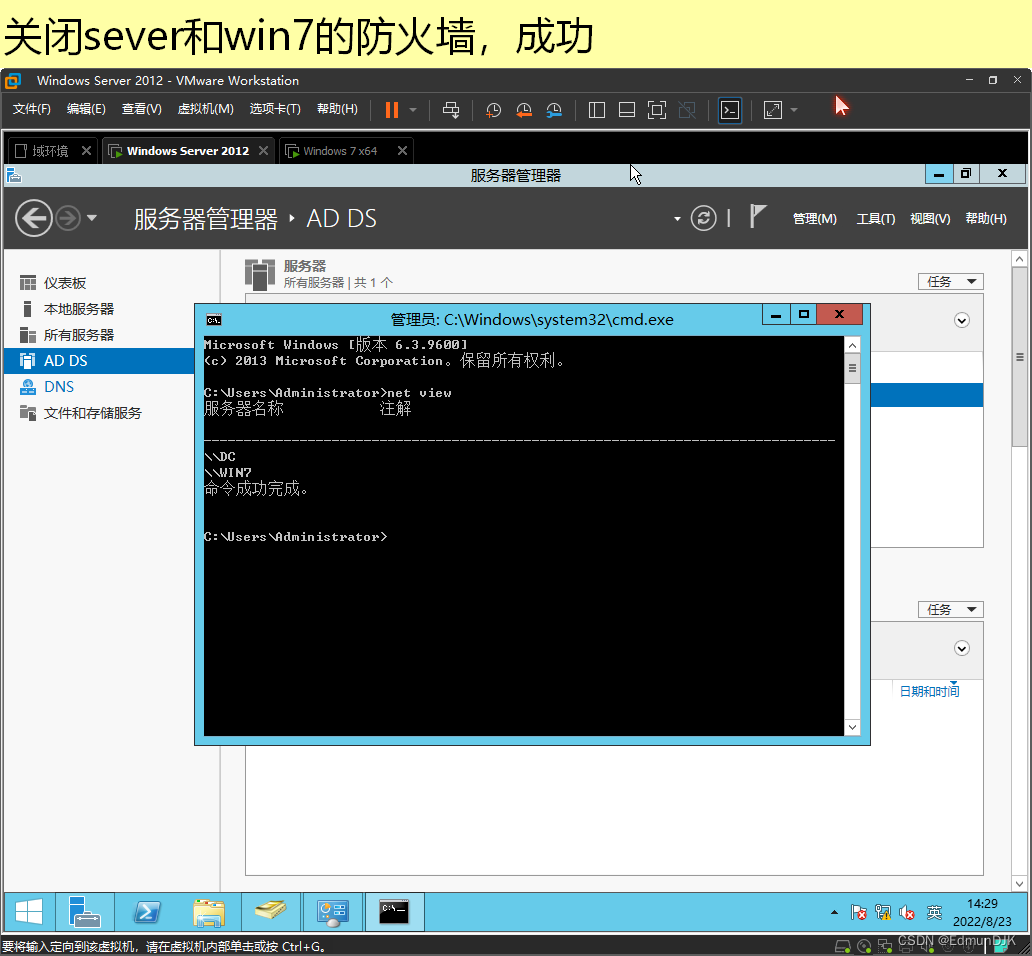Sort by the 日期和时间 column header
The width and height of the screenshot is (1032, 956).
click(x=929, y=692)
